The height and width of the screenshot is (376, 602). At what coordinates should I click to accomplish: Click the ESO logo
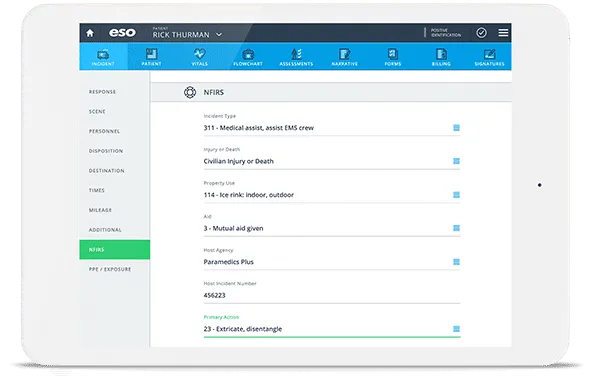(122, 33)
